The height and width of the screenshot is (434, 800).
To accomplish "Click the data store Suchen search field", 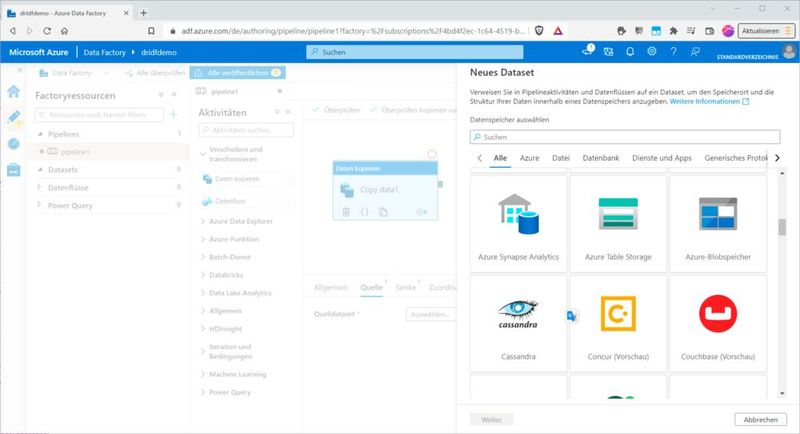I will point(625,136).
